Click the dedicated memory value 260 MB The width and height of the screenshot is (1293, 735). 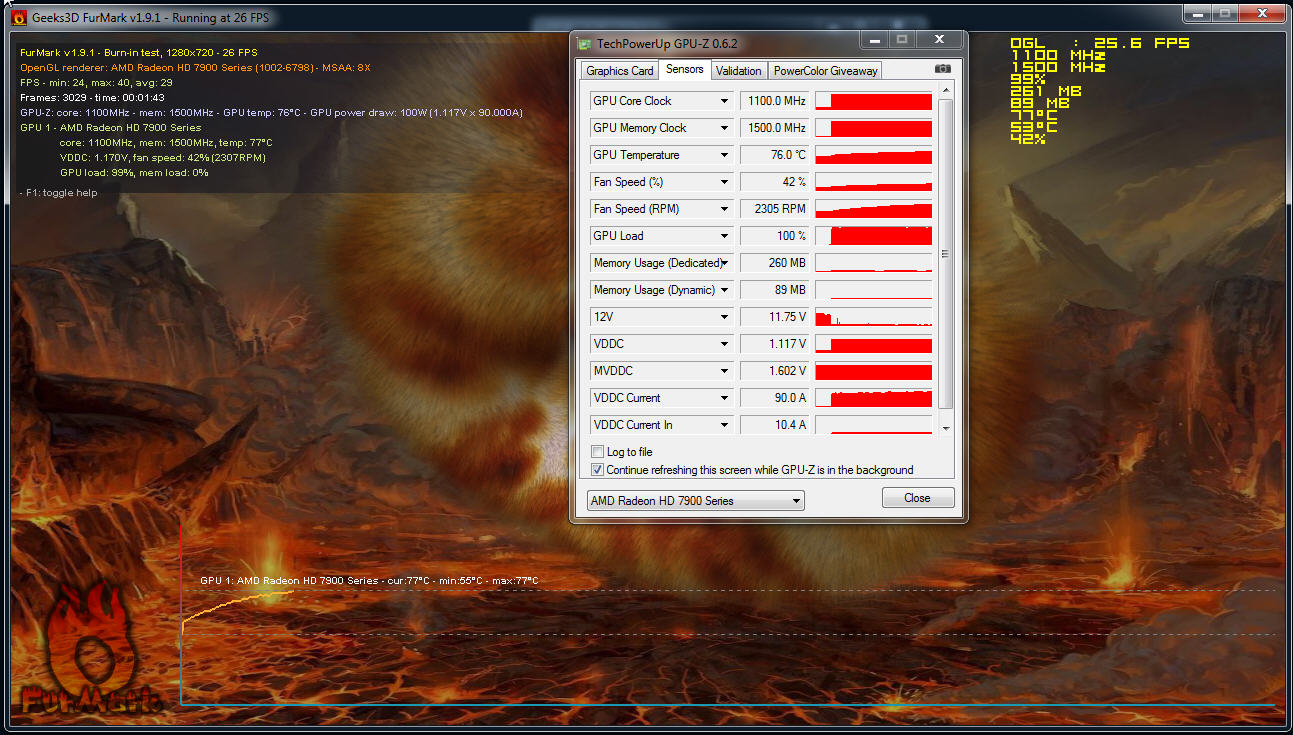775,263
